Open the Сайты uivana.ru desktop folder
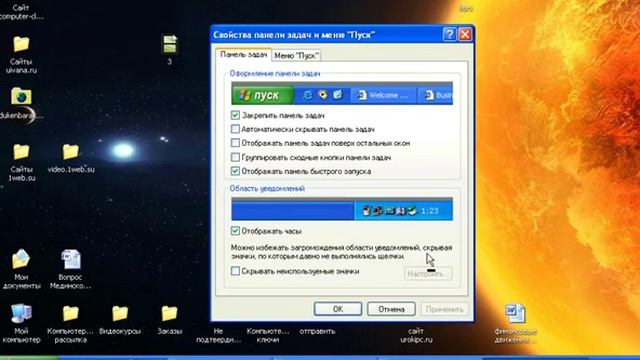This screenshot has width=640, height=360. coord(21,44)
